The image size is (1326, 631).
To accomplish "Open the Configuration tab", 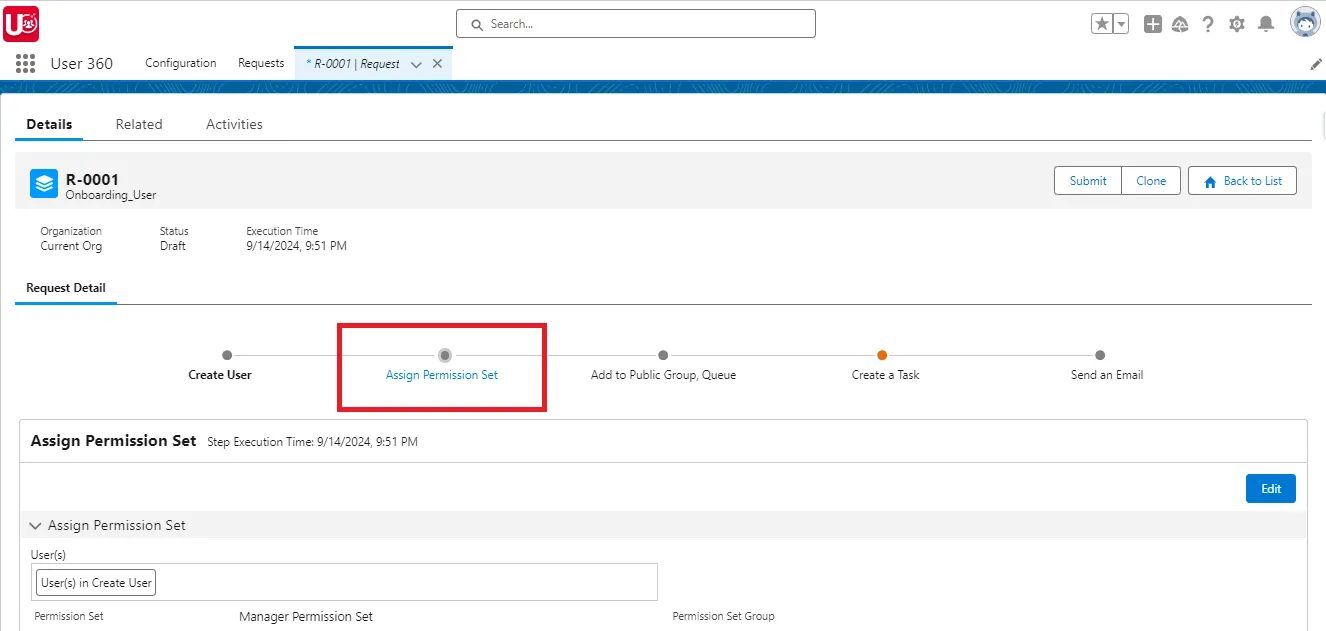I will (180, 63).
